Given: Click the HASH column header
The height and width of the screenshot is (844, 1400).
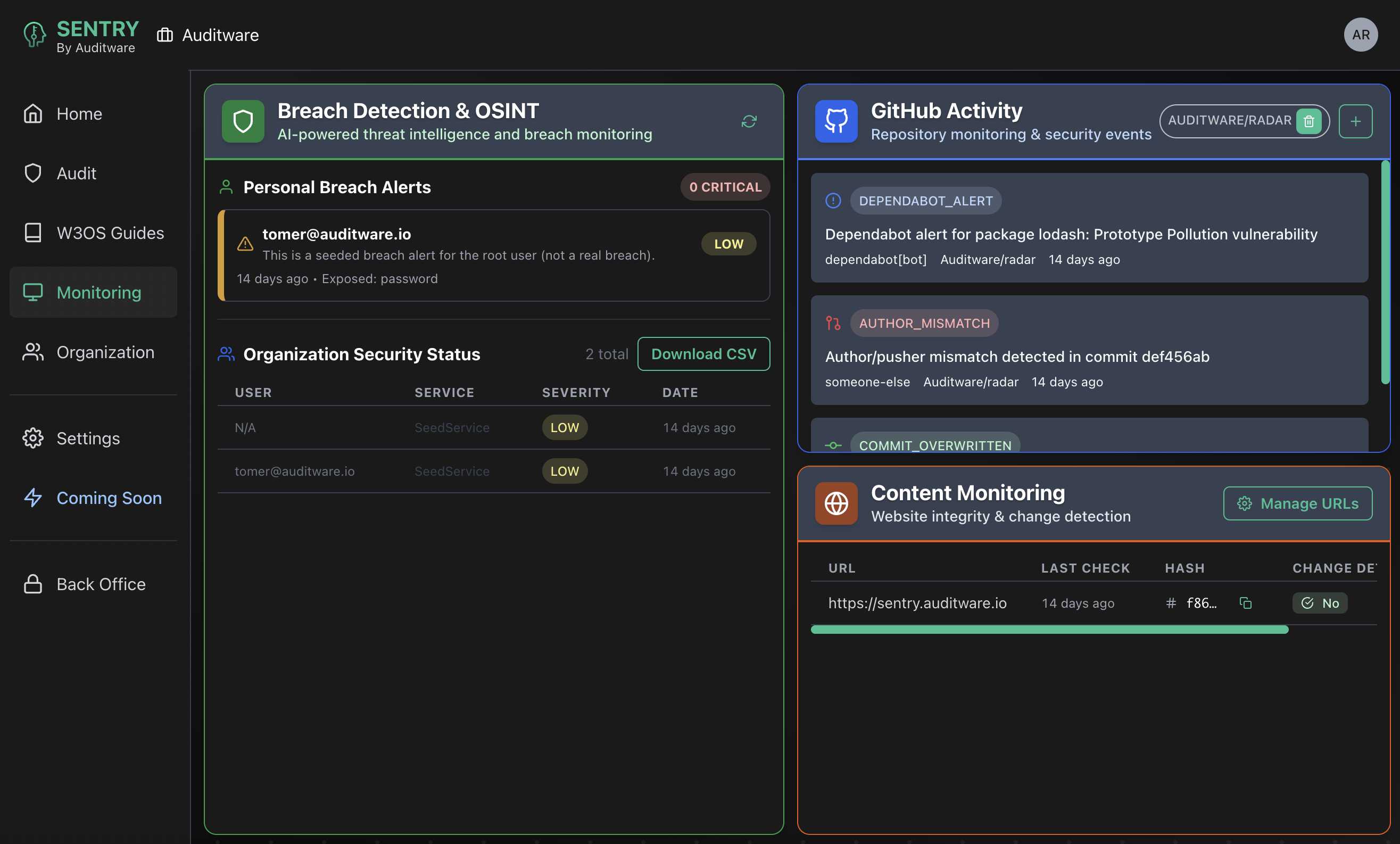Looking at the screenshot, I should pyautogui.click(x=1184, y=568).
